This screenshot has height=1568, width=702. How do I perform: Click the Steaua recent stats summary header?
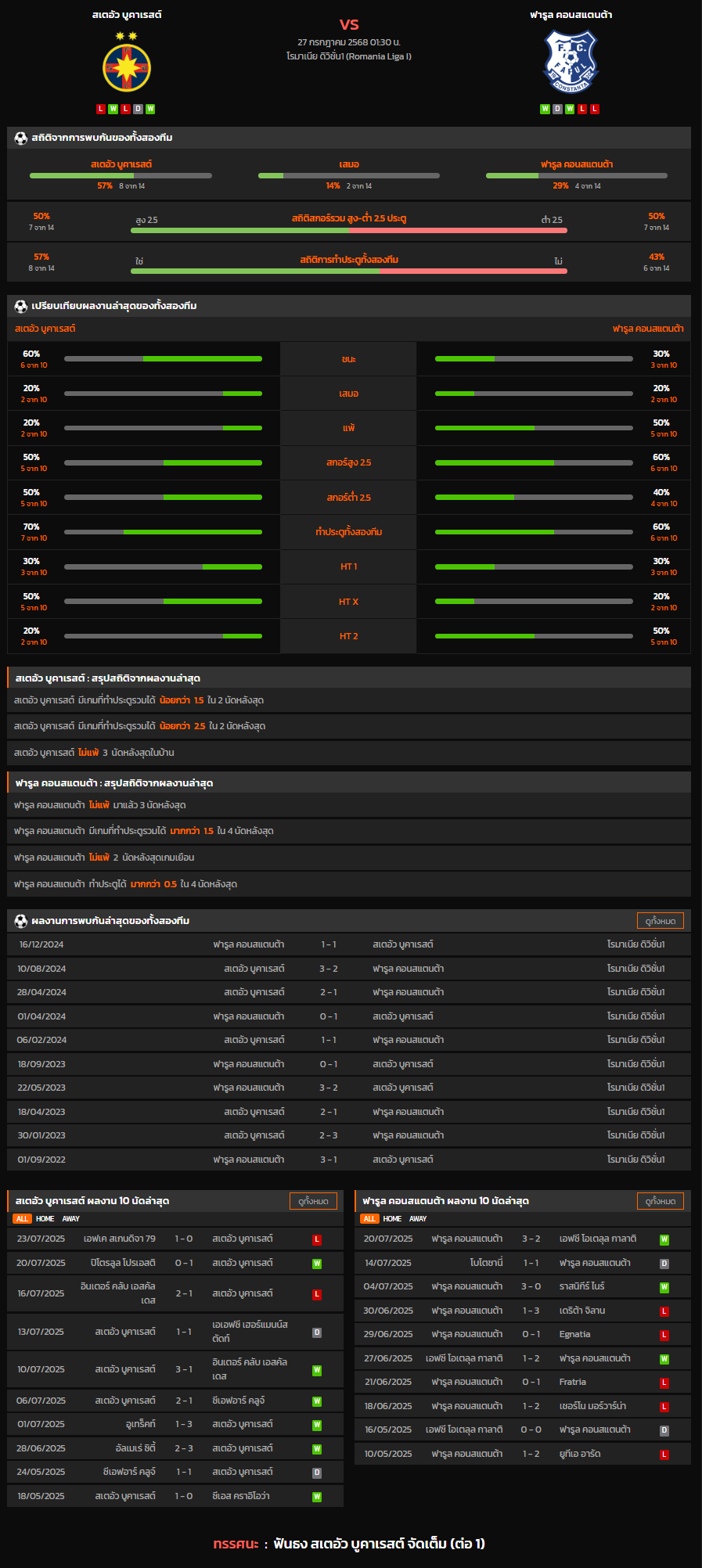349,678
